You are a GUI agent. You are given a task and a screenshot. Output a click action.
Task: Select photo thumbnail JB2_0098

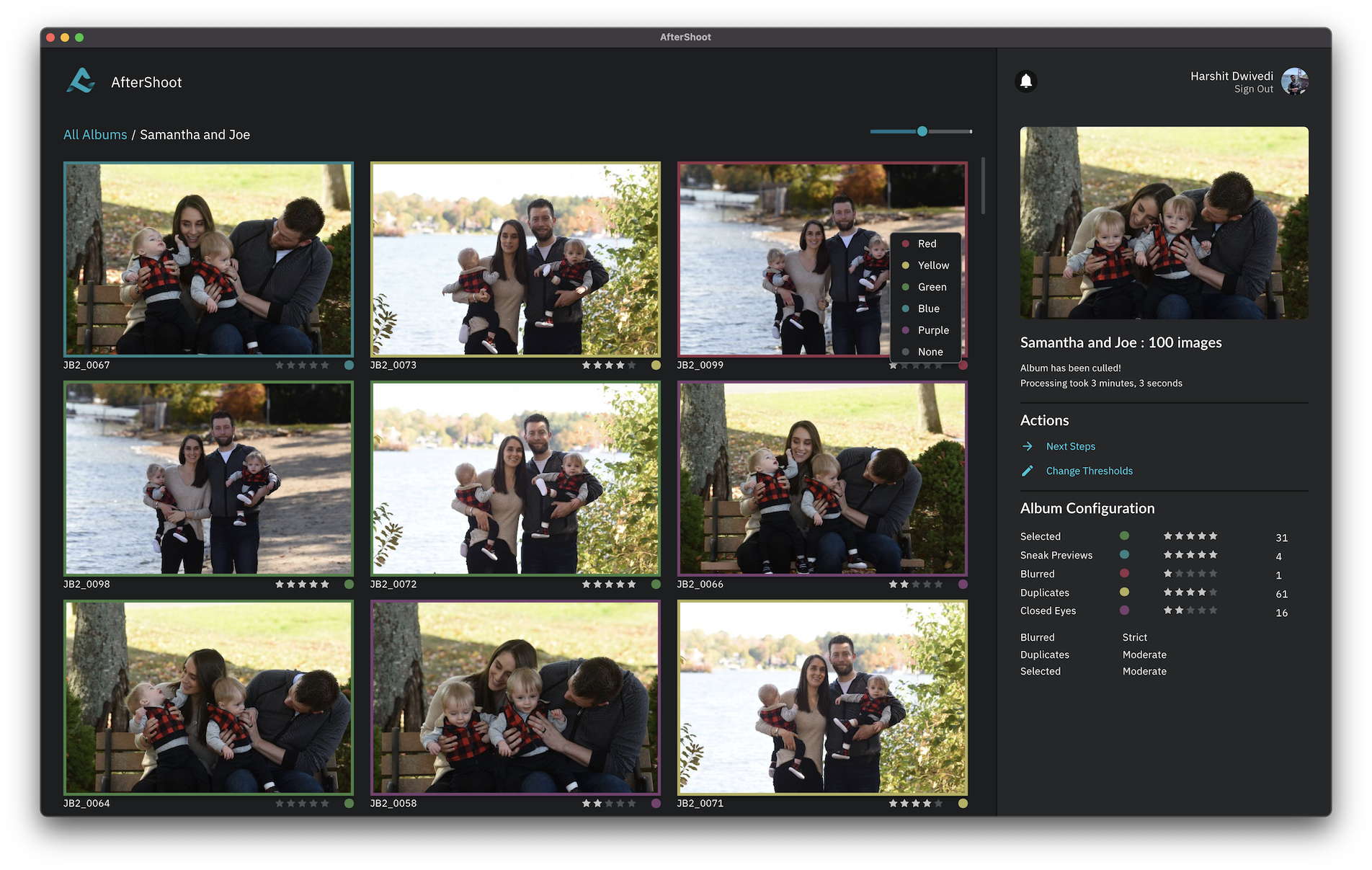(208, 479)
